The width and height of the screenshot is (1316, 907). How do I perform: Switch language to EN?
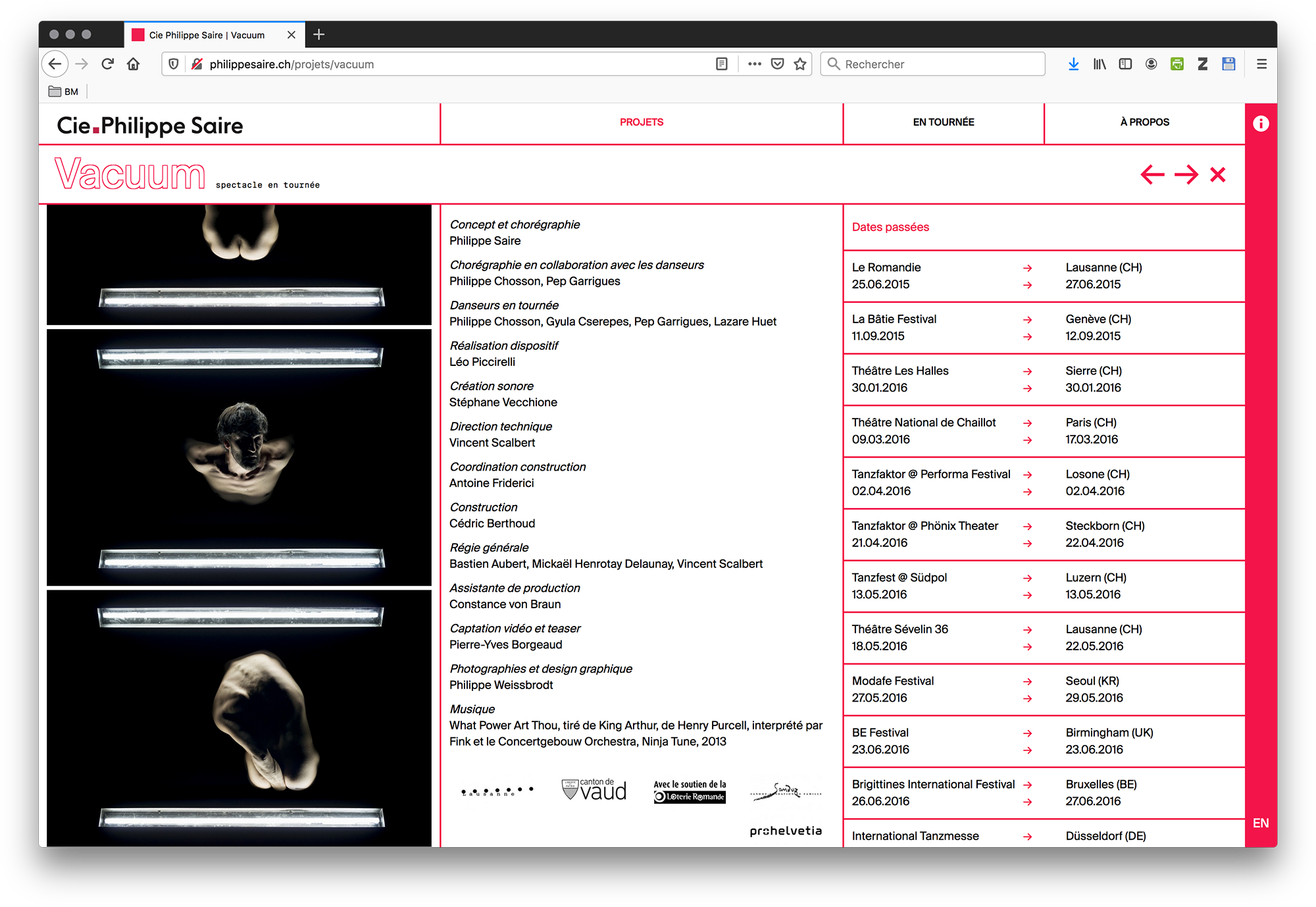(1261, 823)
